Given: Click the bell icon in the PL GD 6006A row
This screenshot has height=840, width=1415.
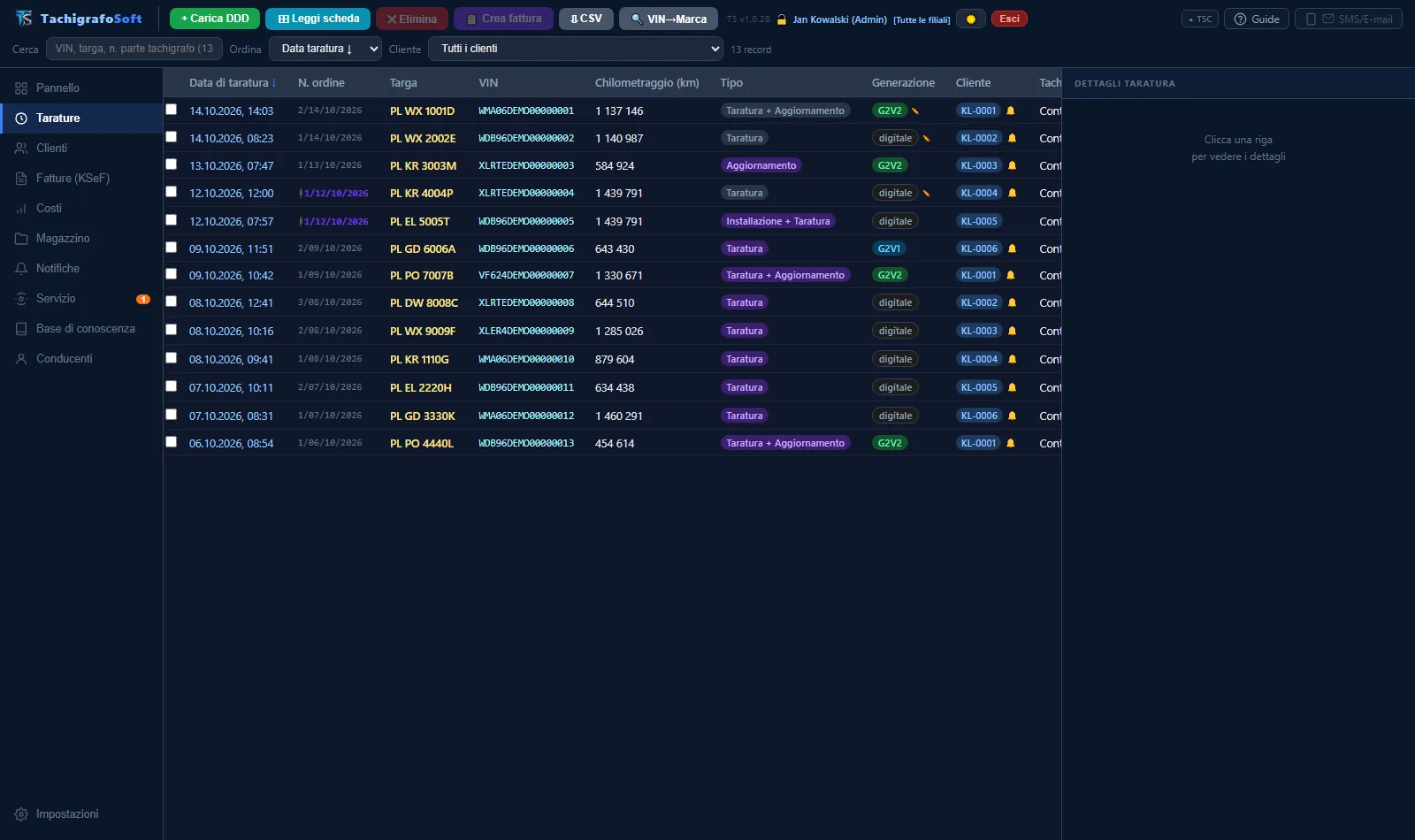Looking at the screenshot, I should click(1013, 248).
